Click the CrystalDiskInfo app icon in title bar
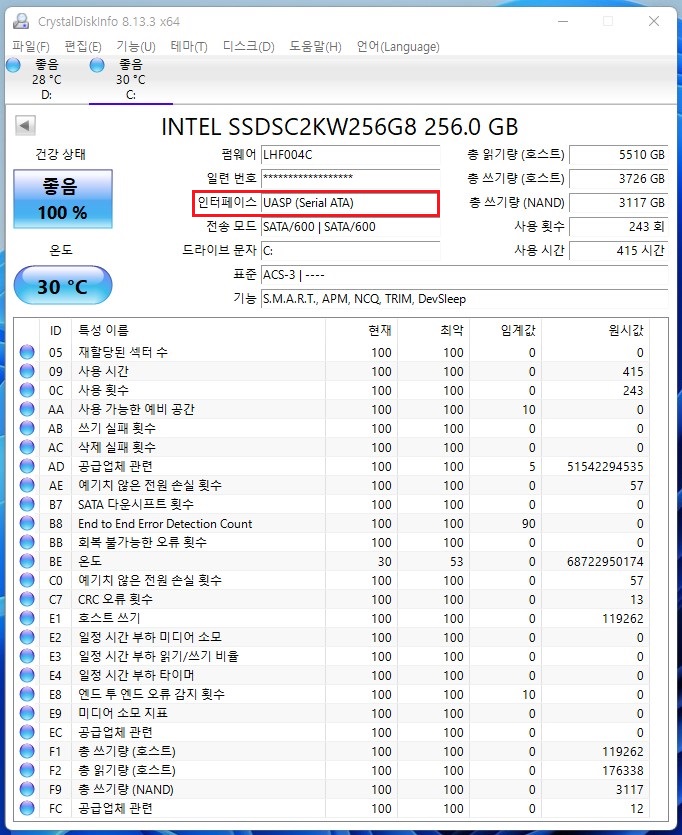Viewport: 682px width, 835px height. pyautogui.click(x=21, y=21)
